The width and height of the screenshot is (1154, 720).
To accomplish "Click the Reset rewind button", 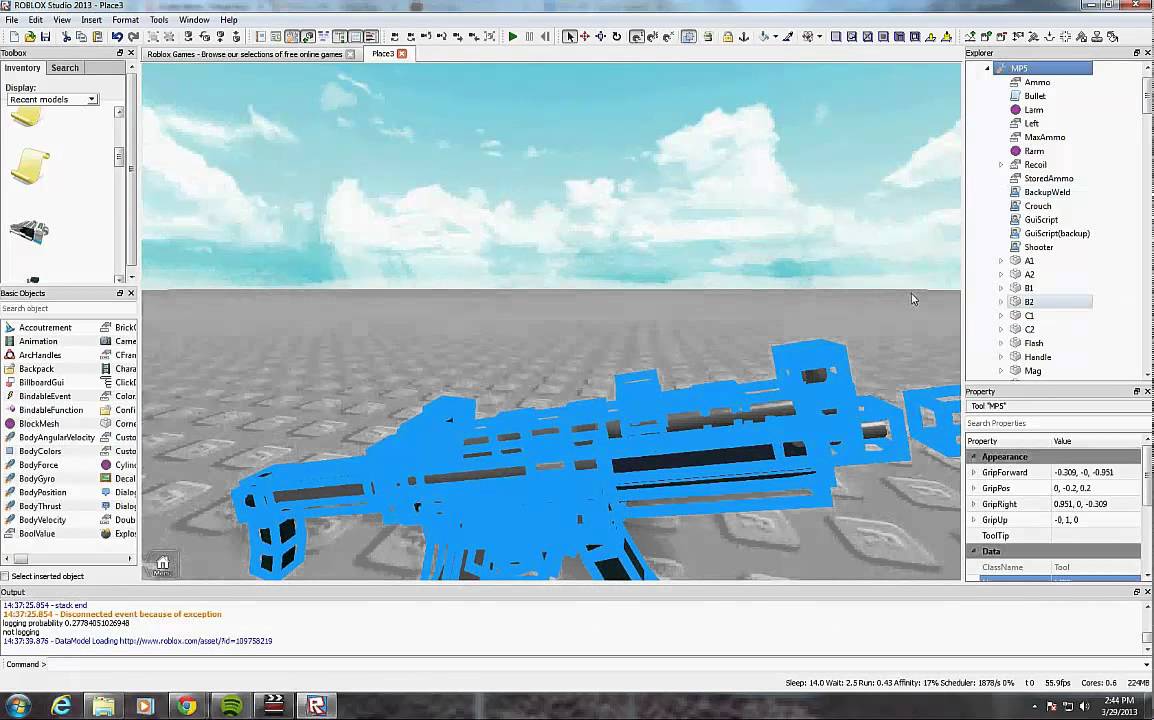I will 545,36.
